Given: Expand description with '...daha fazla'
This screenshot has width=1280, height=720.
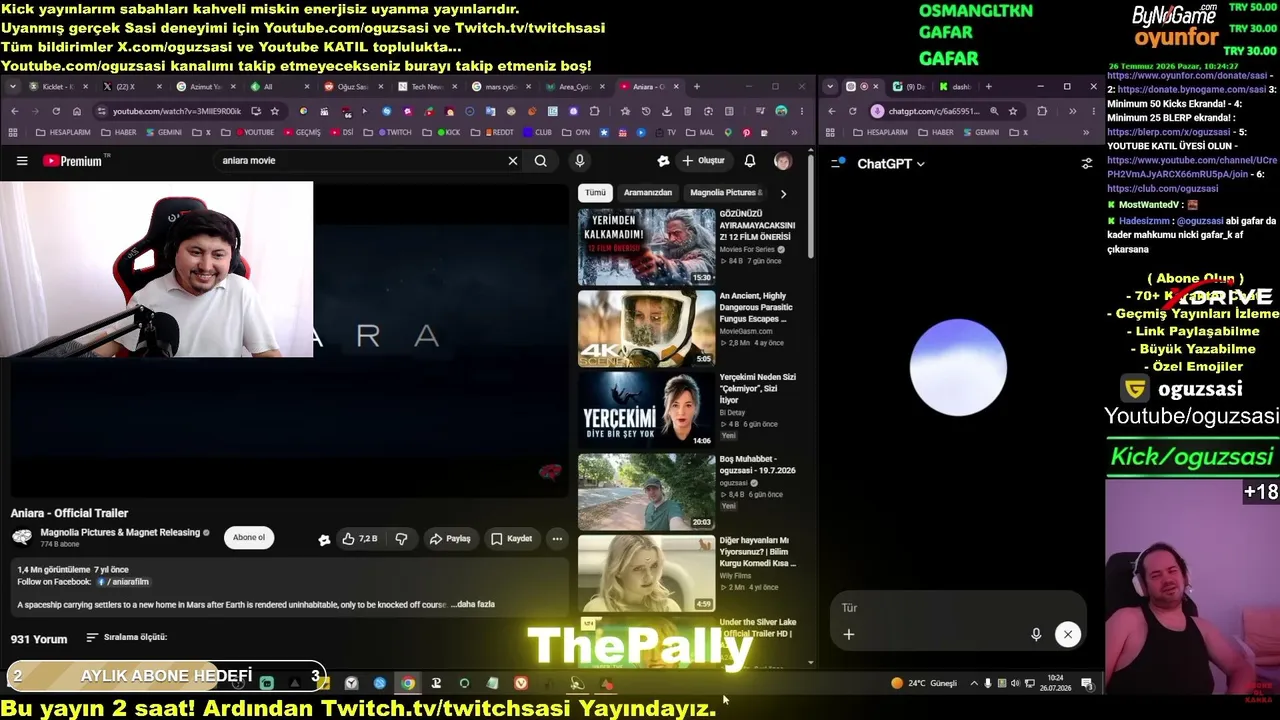Looking at the screenshot, I should click(x=473, y=605).
